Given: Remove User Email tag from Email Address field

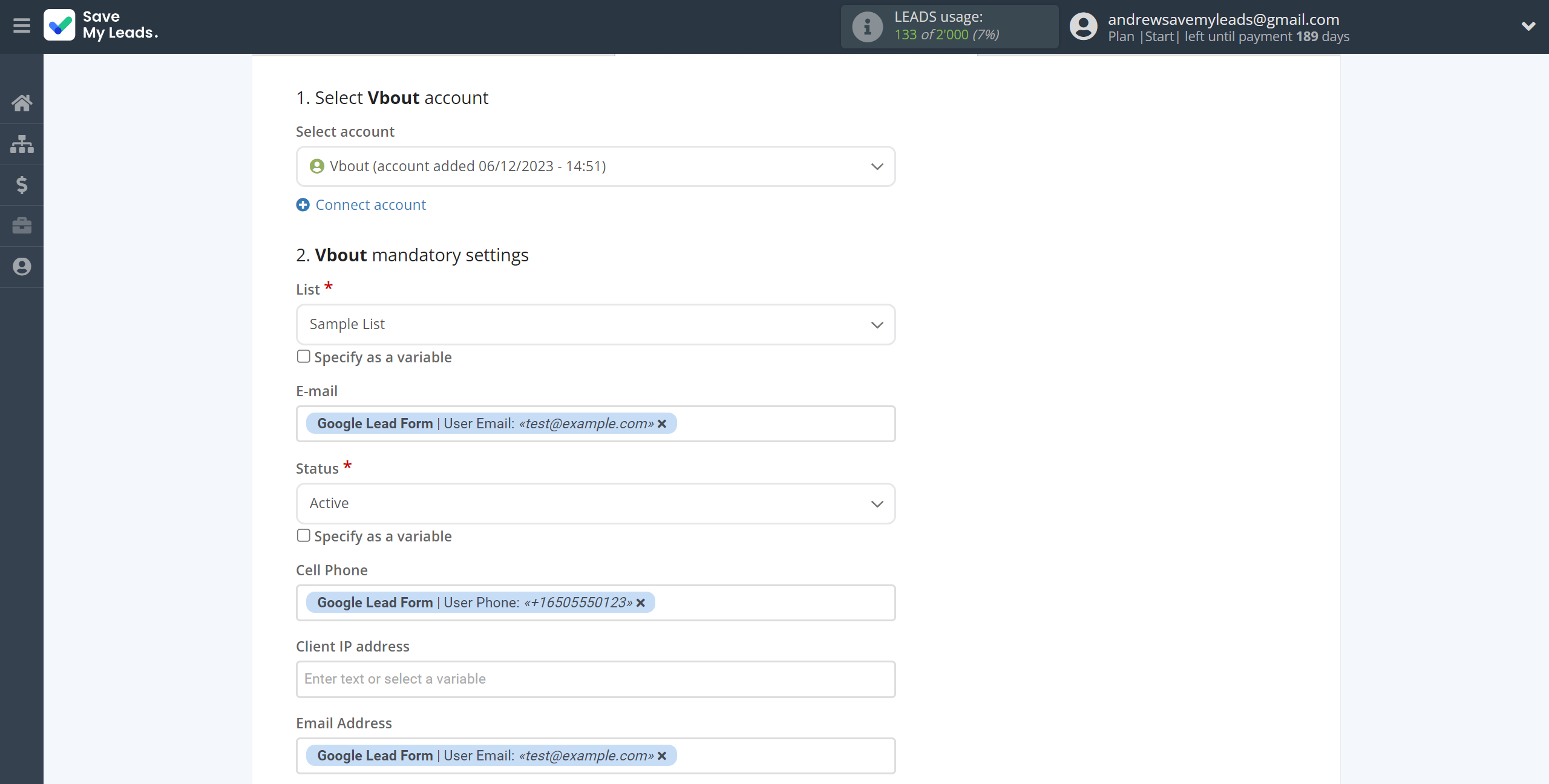Looking at the screenshot, I should (662, 756).
